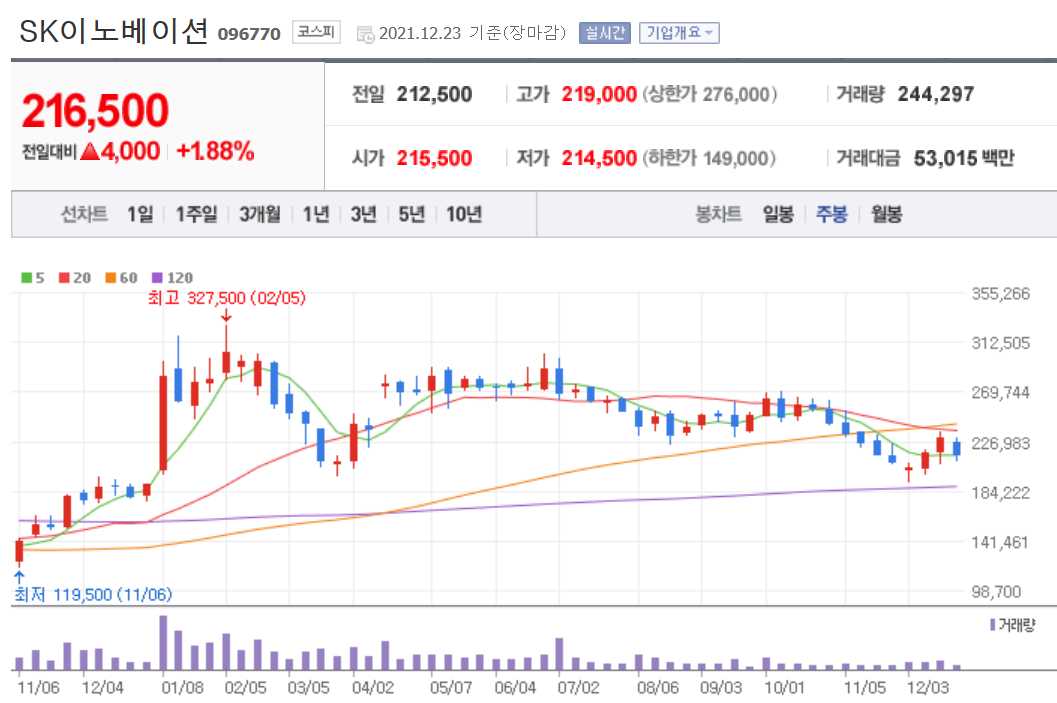
Task: Click the 최저 119,500 low price marker
Action: [95, 593]
